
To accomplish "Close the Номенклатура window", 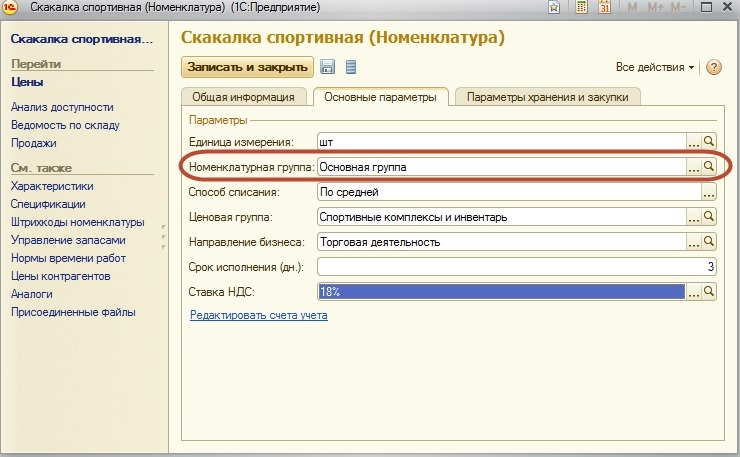I will 728,7.
